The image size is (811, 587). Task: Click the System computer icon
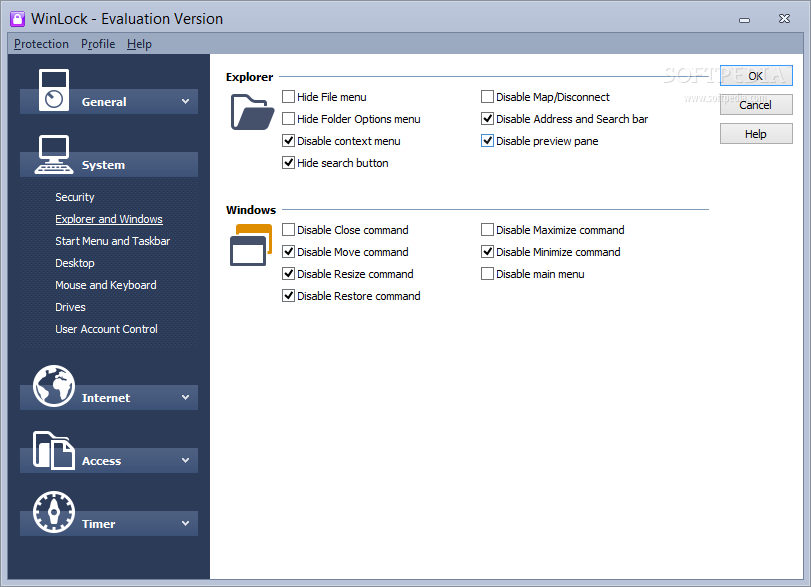tap(54, 154)
